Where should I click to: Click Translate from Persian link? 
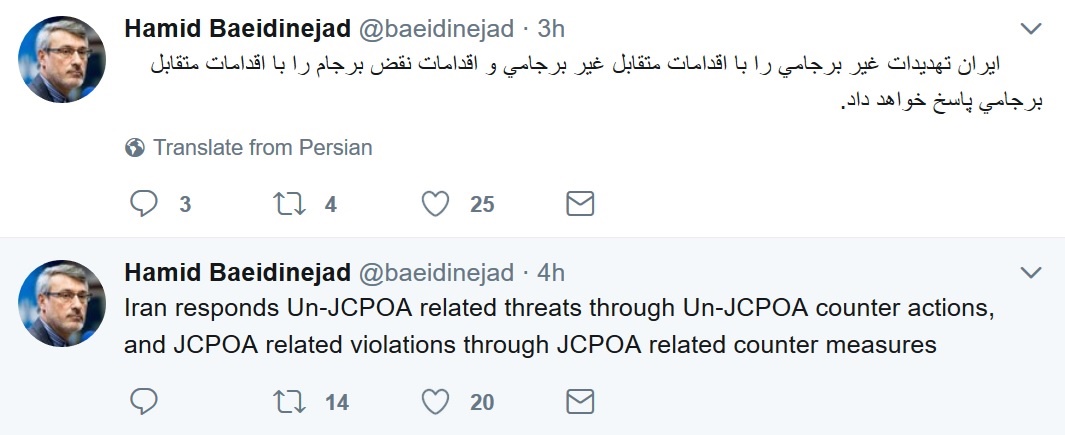coord(262,147)
